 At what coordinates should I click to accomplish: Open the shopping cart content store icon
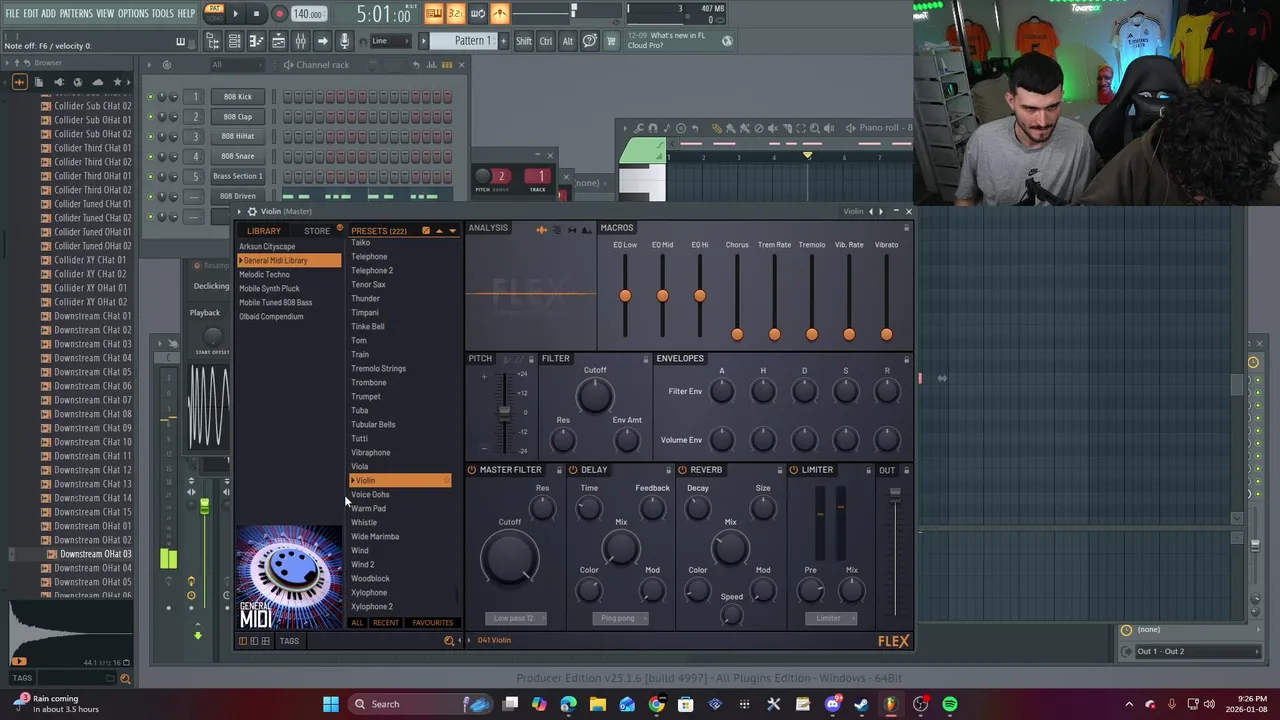coord(611,41)
